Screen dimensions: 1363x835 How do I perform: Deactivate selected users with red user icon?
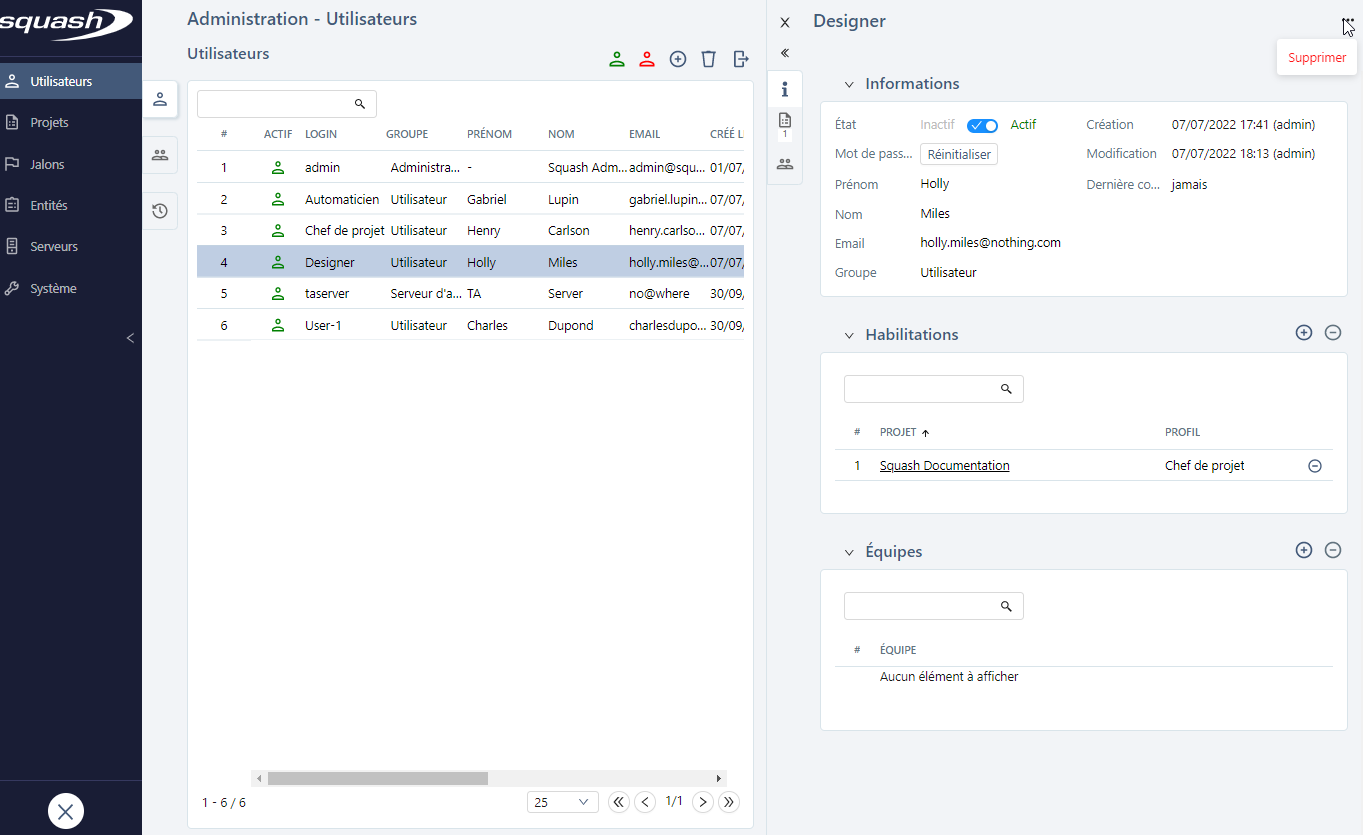647,59
